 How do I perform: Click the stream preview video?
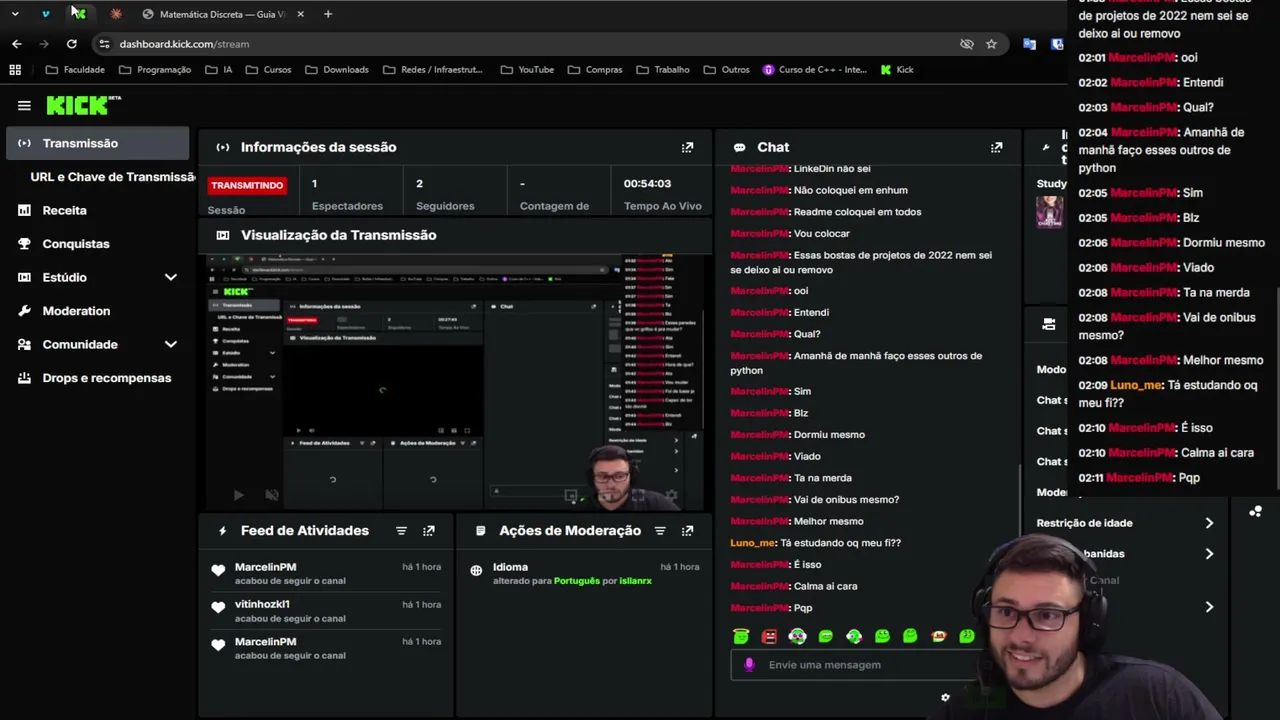point(455,382)
